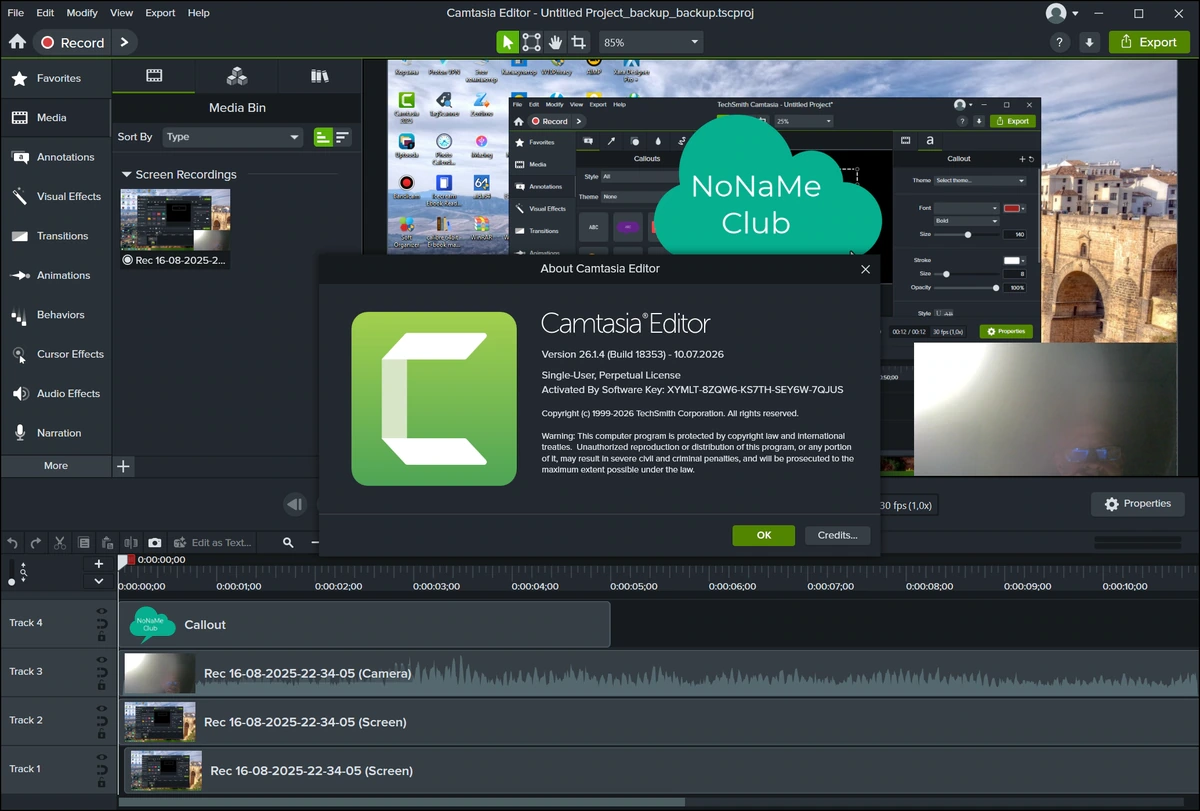Confirm About dialog with OK
Screen dimensions: 1200x811
tap(764, 535)
